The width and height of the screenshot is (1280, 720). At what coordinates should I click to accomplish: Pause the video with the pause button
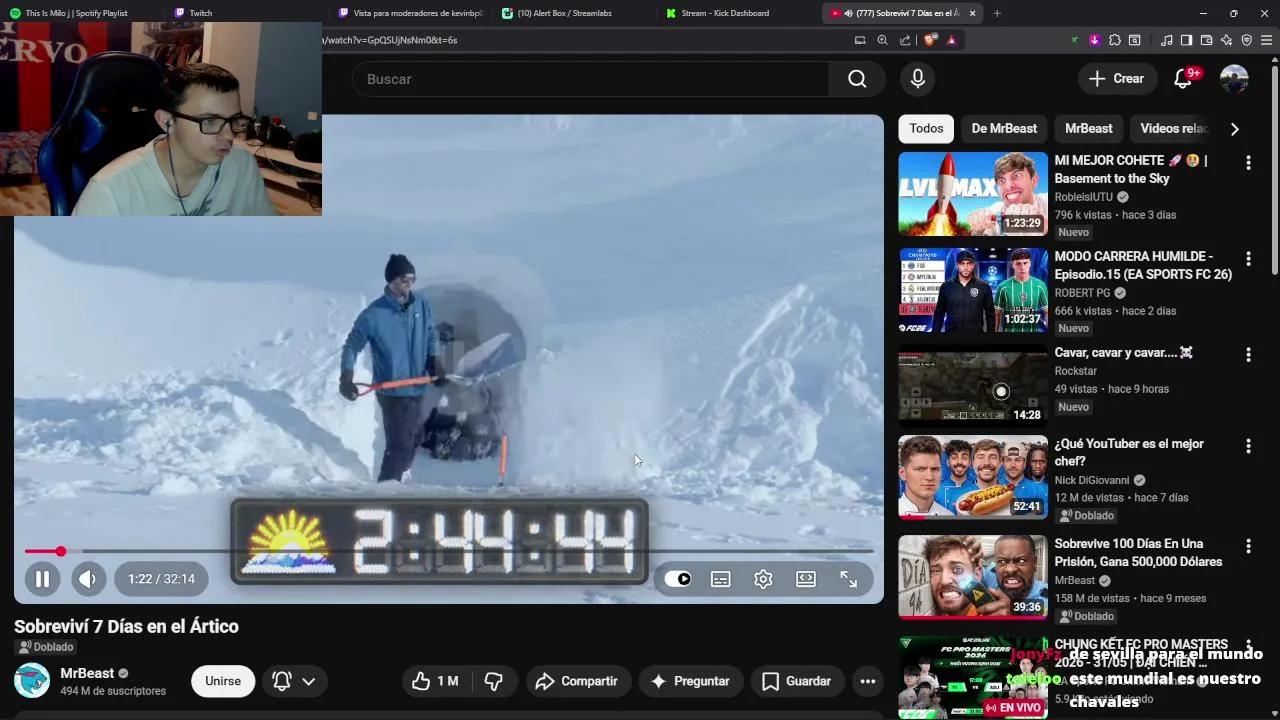point(42,579)
